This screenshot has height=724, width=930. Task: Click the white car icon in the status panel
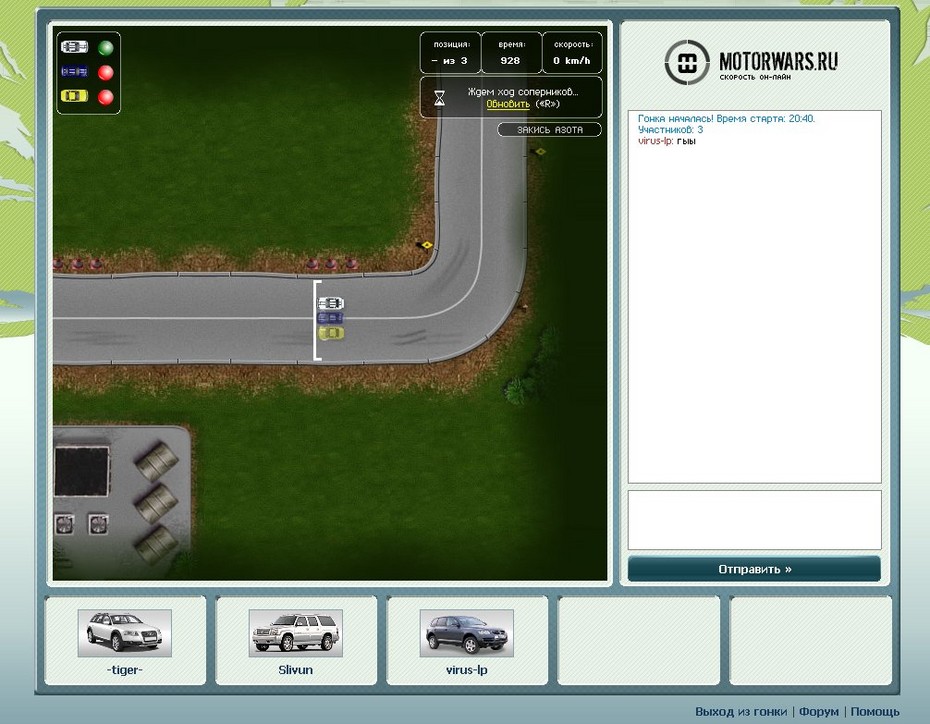click(74, 47)
